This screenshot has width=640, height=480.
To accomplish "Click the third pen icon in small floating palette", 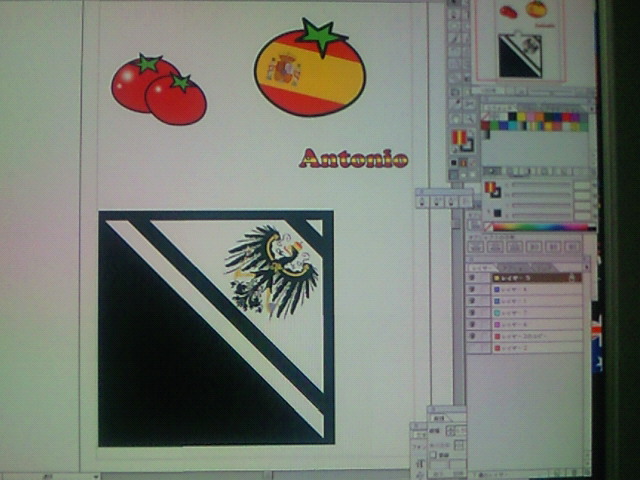I will coord(451,202).
